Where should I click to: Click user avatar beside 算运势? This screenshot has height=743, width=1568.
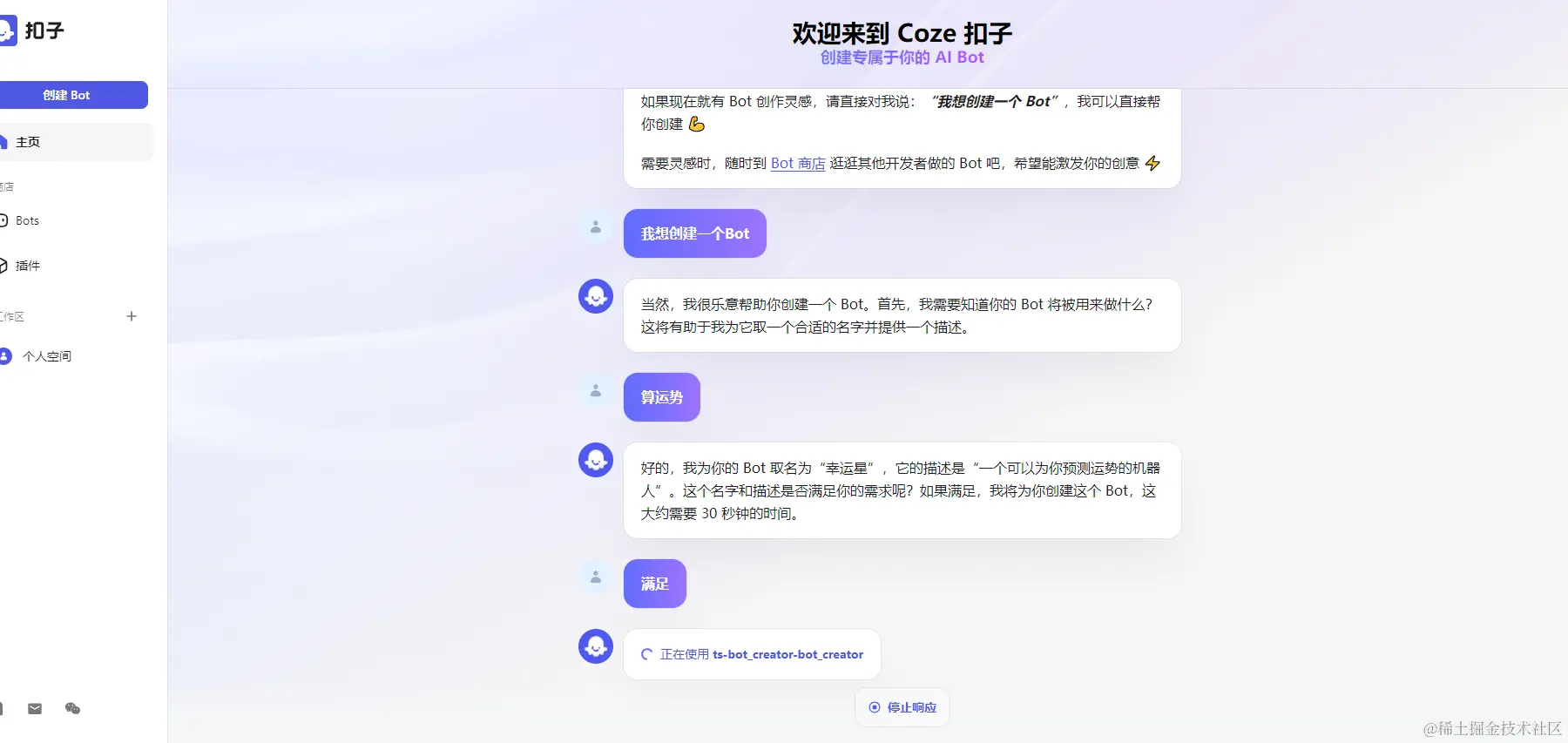596,390
